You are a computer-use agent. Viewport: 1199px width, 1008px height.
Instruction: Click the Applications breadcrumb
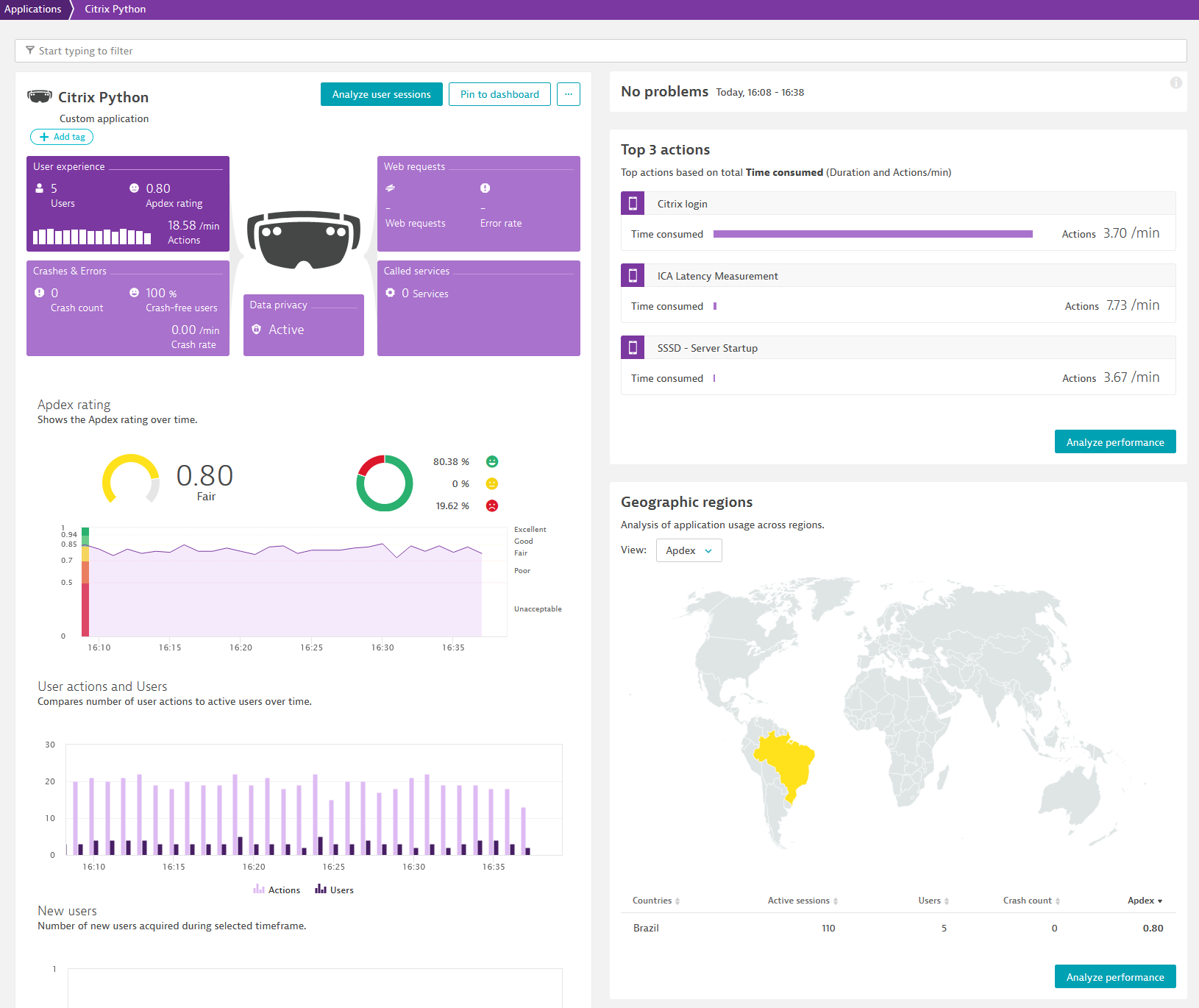33,9
